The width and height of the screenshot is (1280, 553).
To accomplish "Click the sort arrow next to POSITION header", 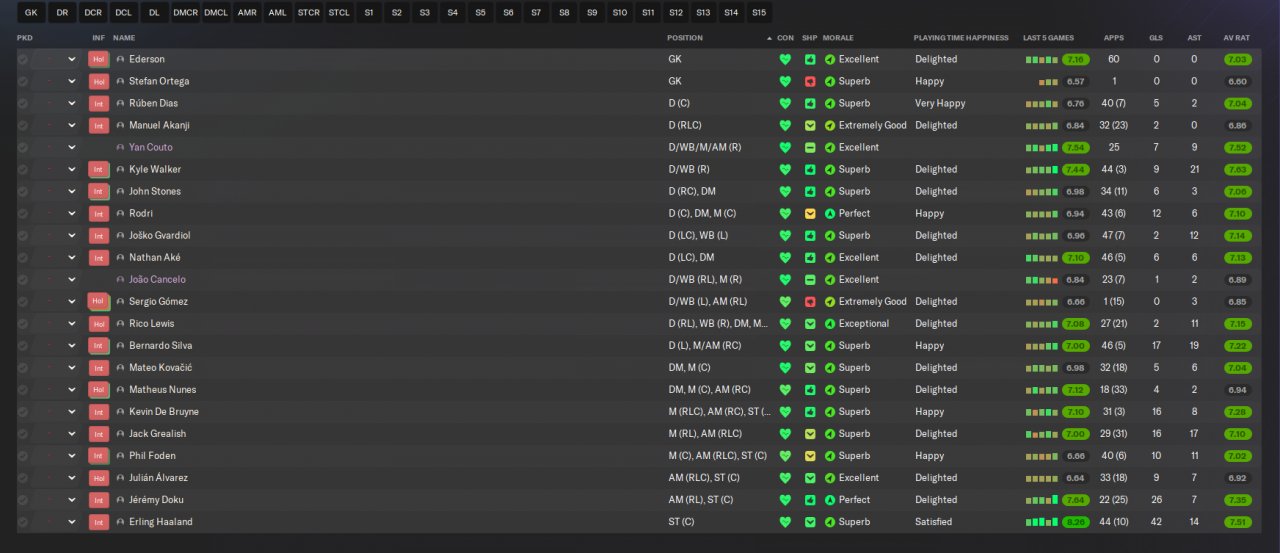I will [770, 38].
